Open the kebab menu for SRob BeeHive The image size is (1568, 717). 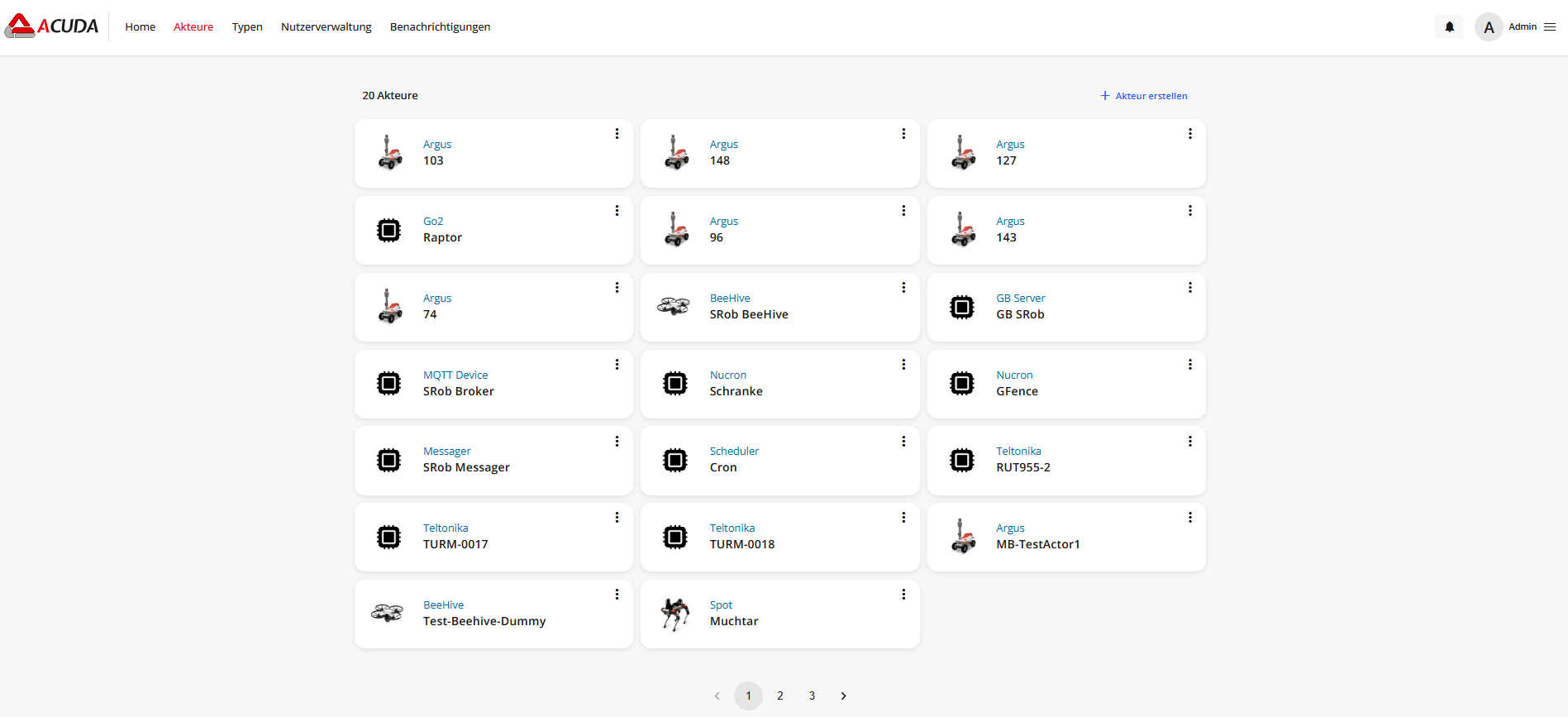[x=903, y=288]
